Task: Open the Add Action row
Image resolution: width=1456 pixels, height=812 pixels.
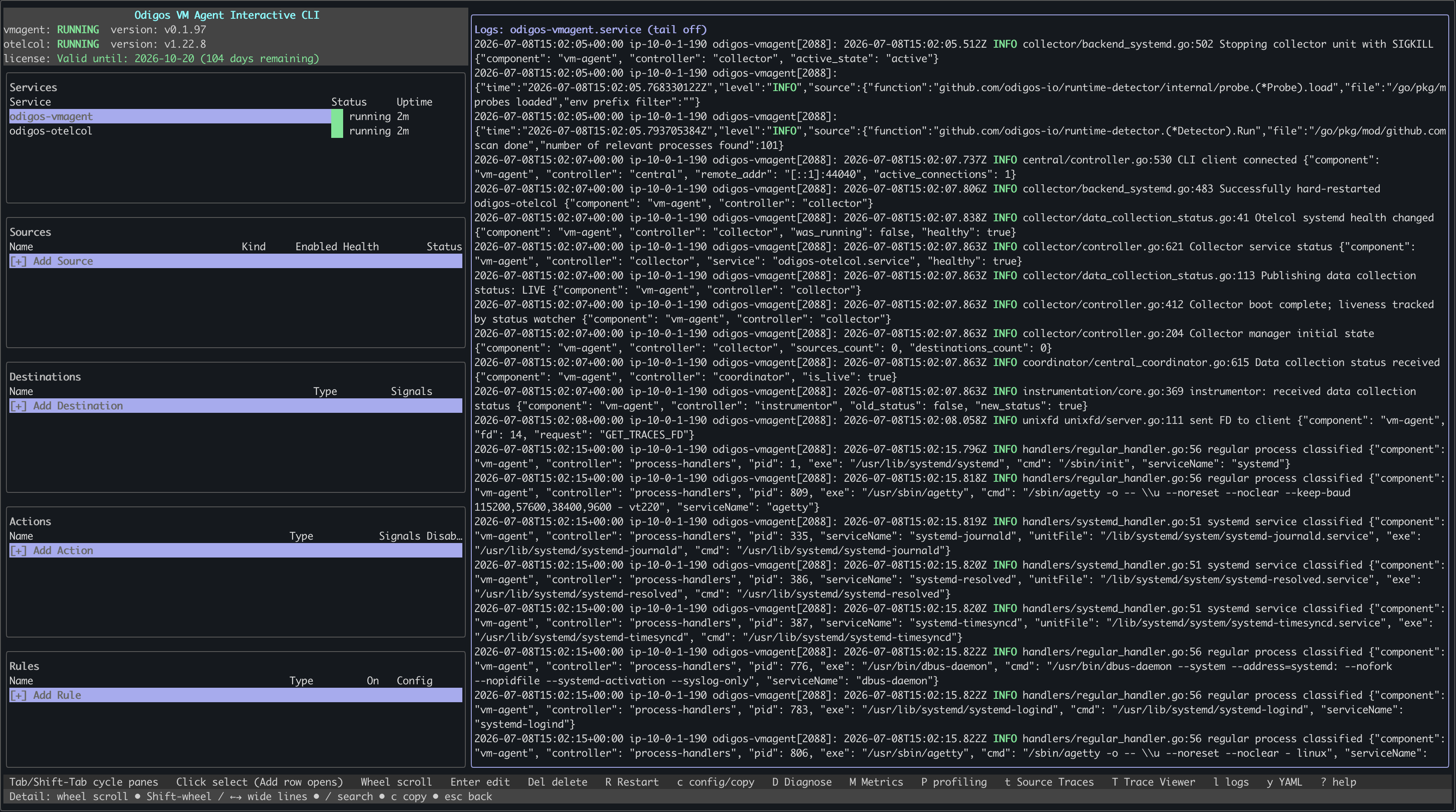Action: coord(236,550)
